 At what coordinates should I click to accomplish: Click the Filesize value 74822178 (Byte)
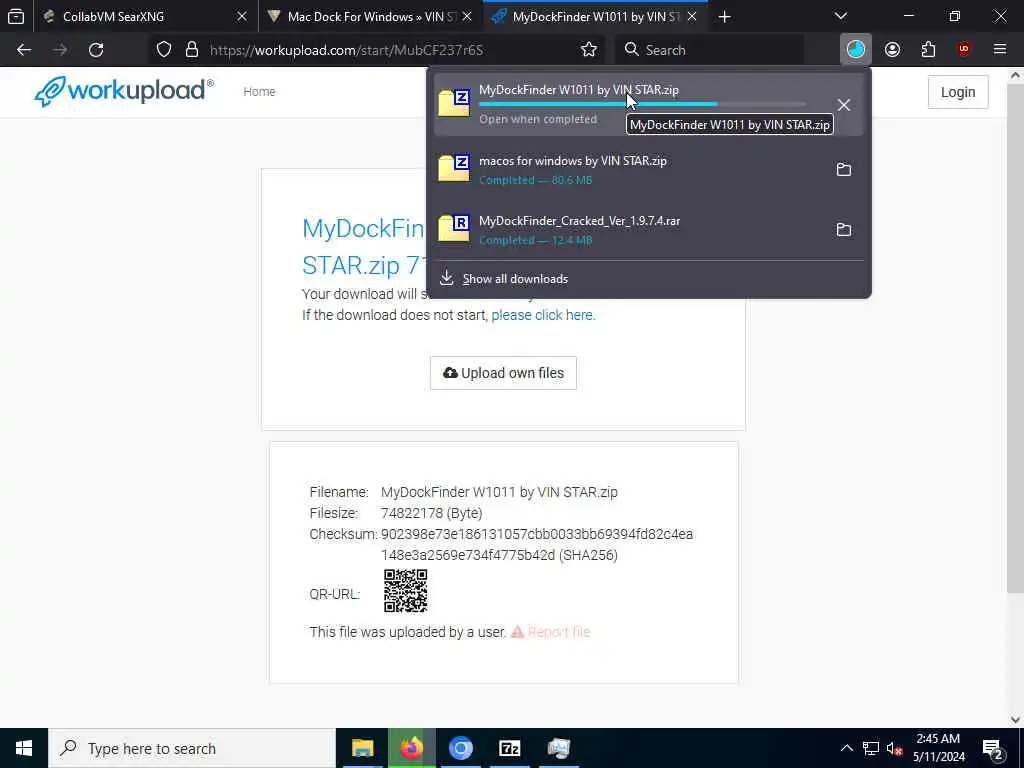(x=432, y=513)
